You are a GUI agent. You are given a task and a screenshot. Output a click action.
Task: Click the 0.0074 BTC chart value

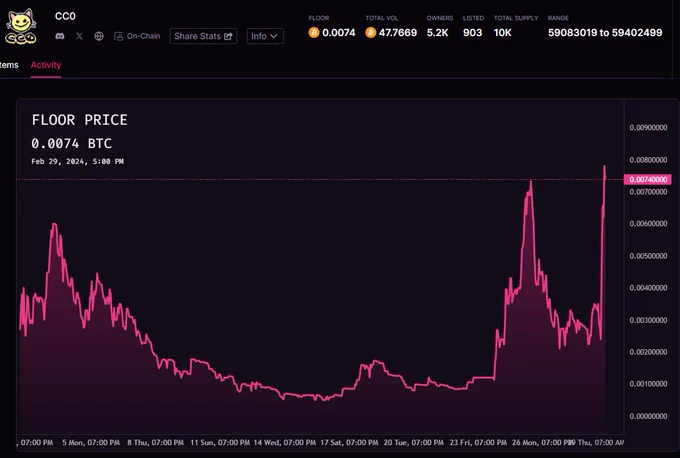pos(72,144)
